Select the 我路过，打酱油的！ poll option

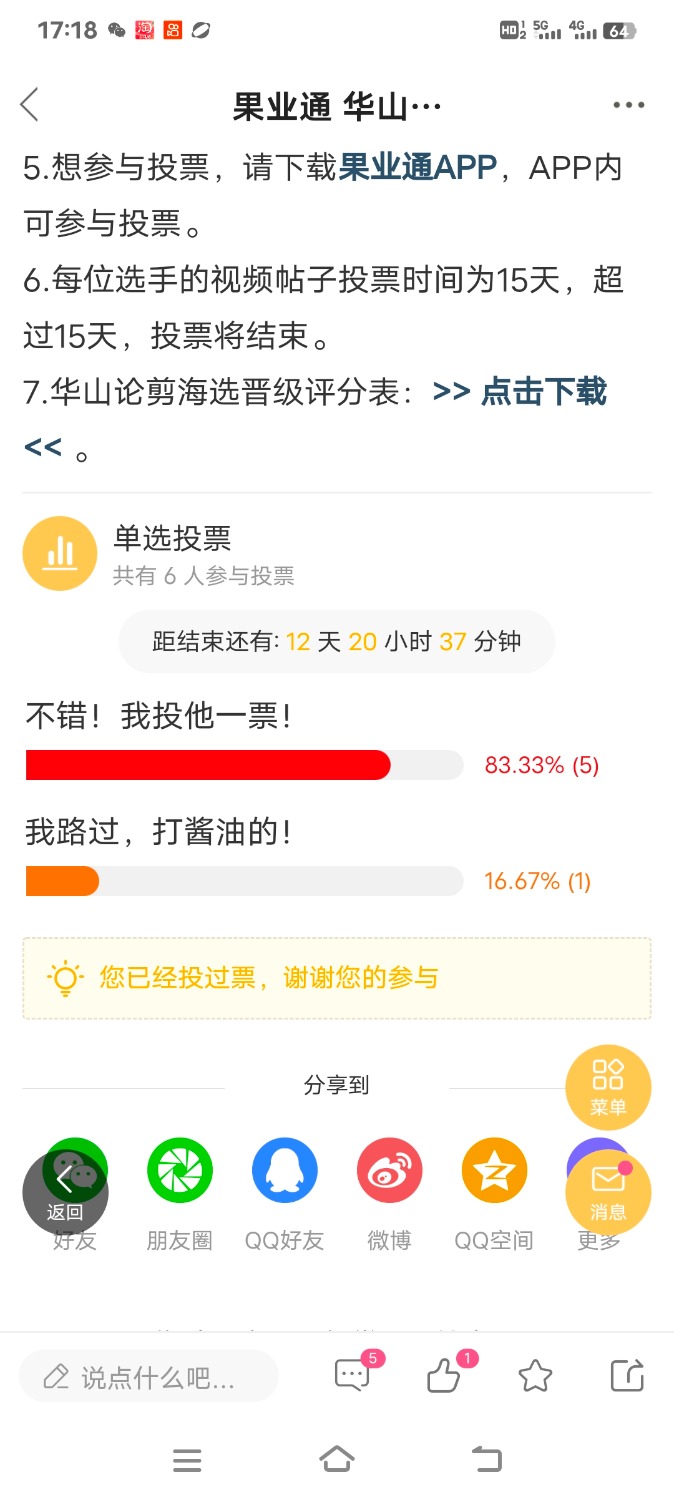159,832
